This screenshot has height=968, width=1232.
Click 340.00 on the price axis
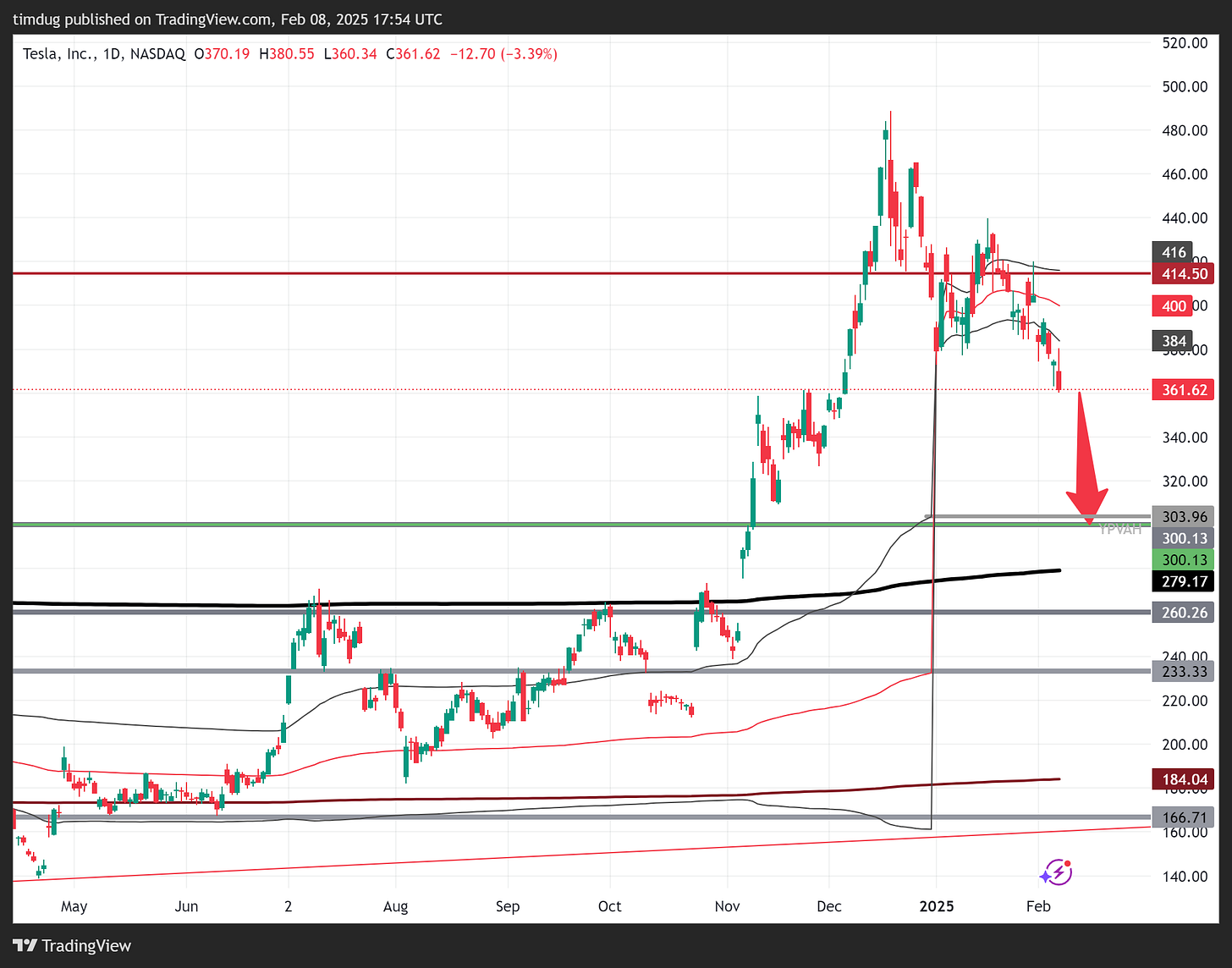pos(1185,437)
